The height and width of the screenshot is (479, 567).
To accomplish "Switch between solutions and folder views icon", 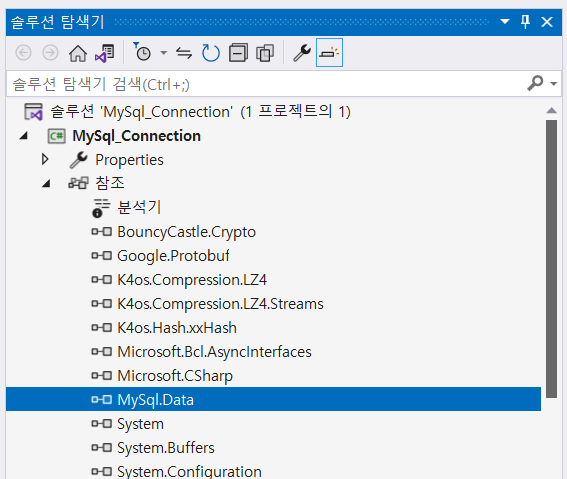I will point(105,53).
